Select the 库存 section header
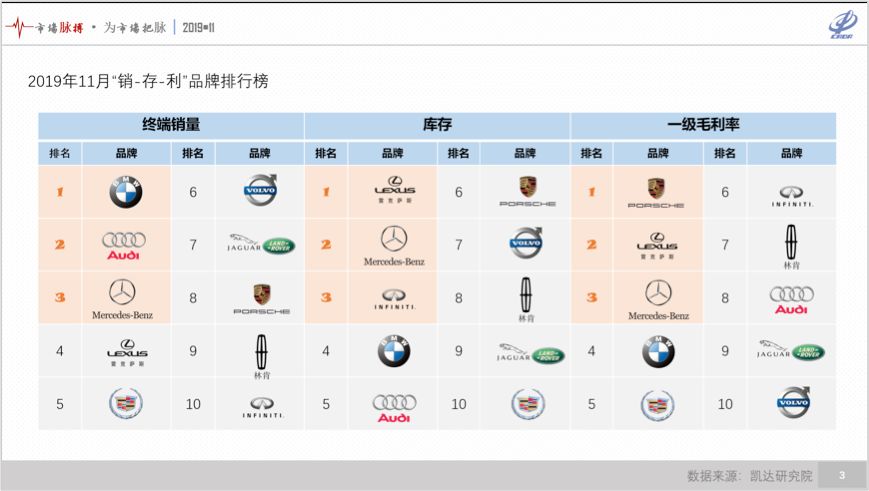Screen dimensions: 869x491 coord(437,125)
